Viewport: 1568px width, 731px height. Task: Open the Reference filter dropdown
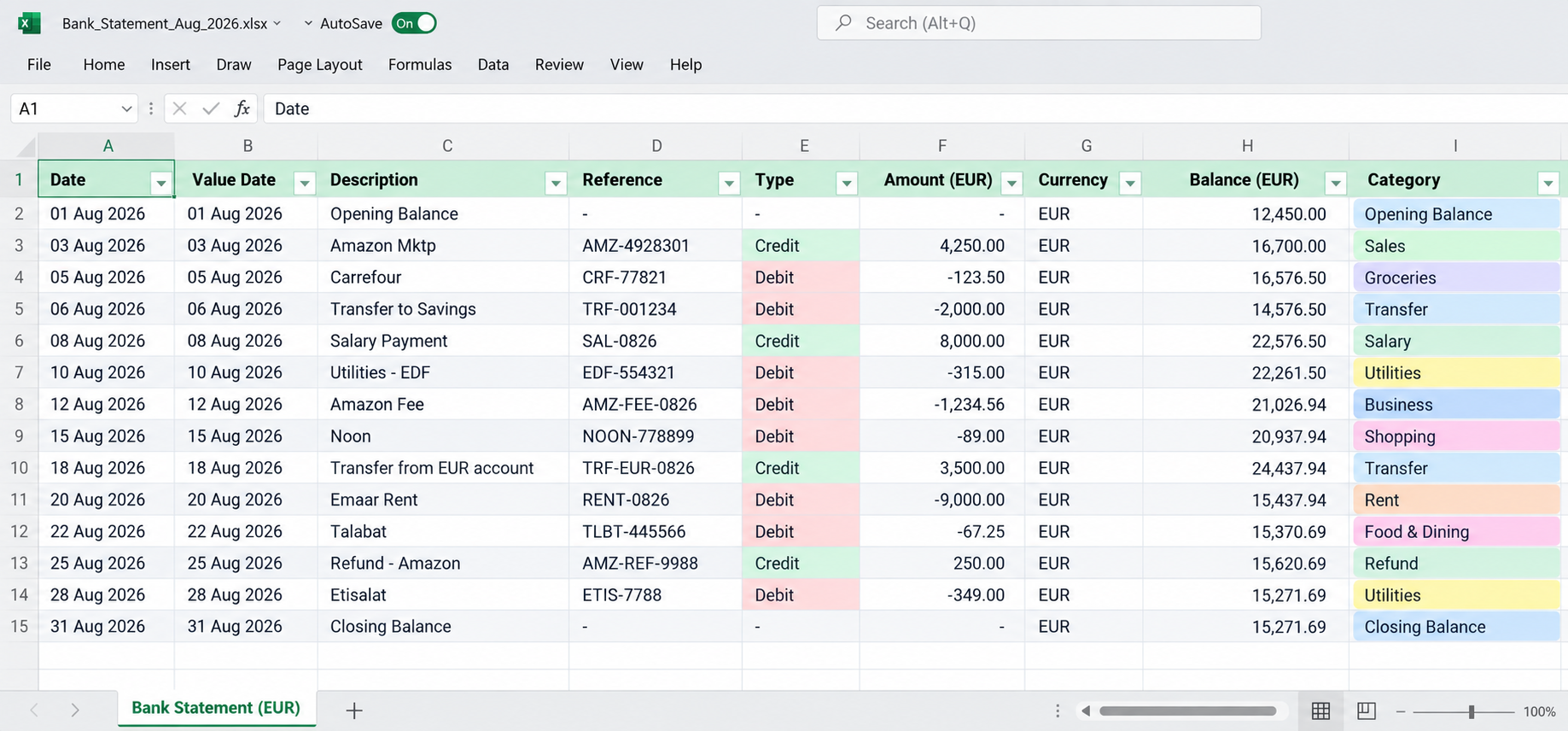(729, 182)
